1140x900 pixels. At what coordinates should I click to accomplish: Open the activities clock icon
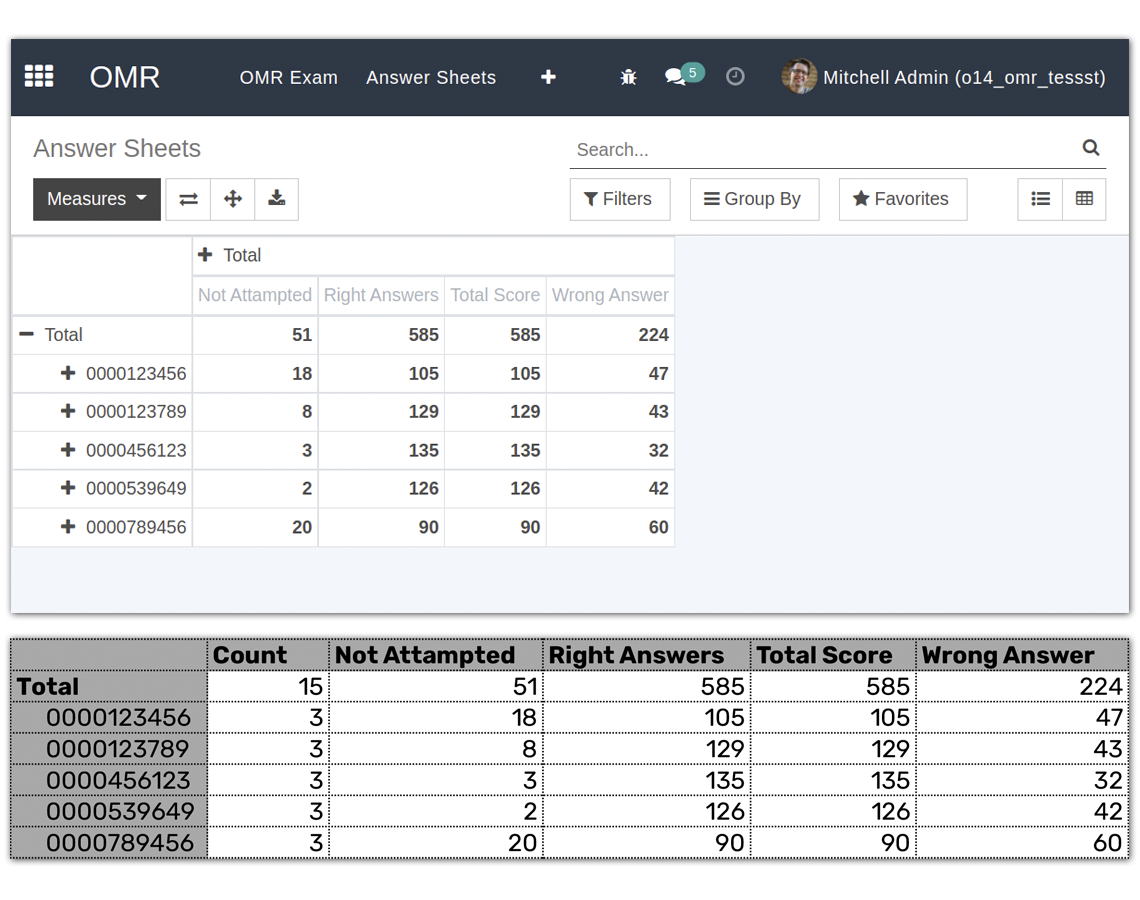point(735,77)
